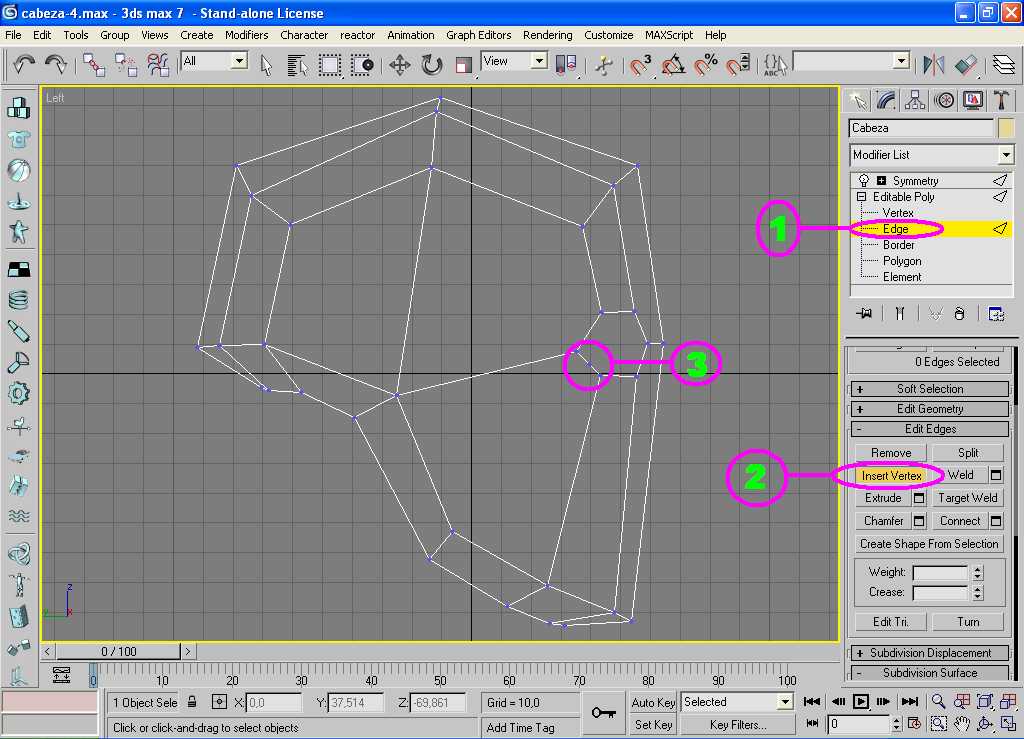
Task: Click the Play Animation button
Action: tap(860, 702)
